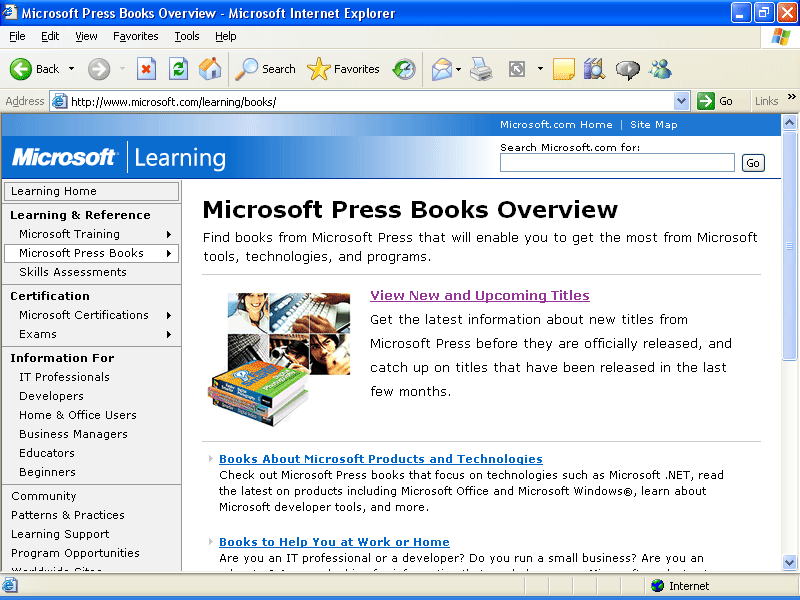This screenshot has height=600, width=800.
Task: Click the yellow note toolbar icon
Action: (564, 69)
